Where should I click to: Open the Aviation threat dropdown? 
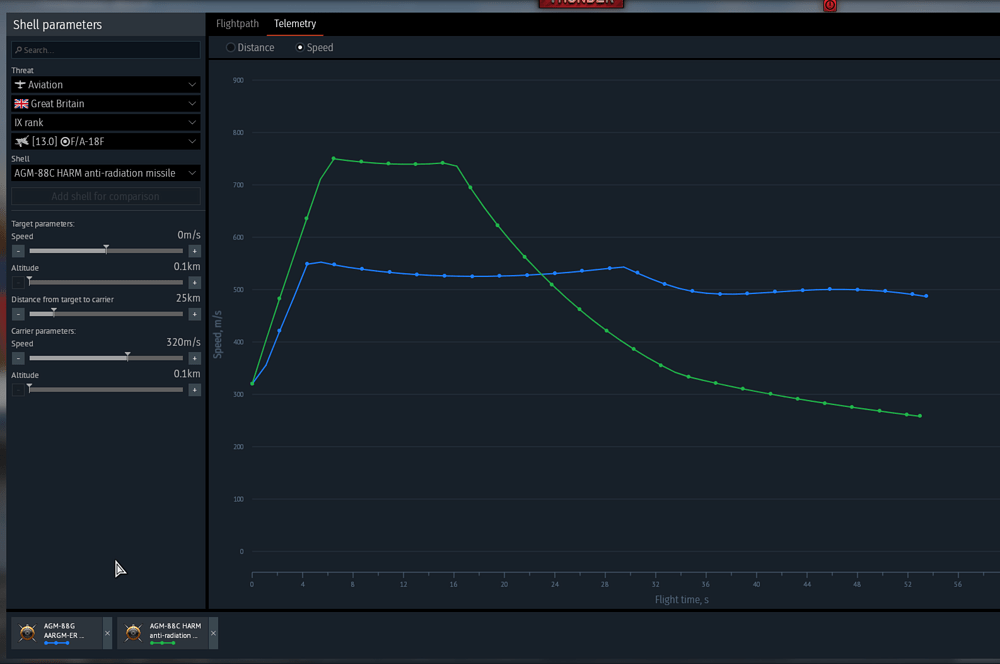106,85
